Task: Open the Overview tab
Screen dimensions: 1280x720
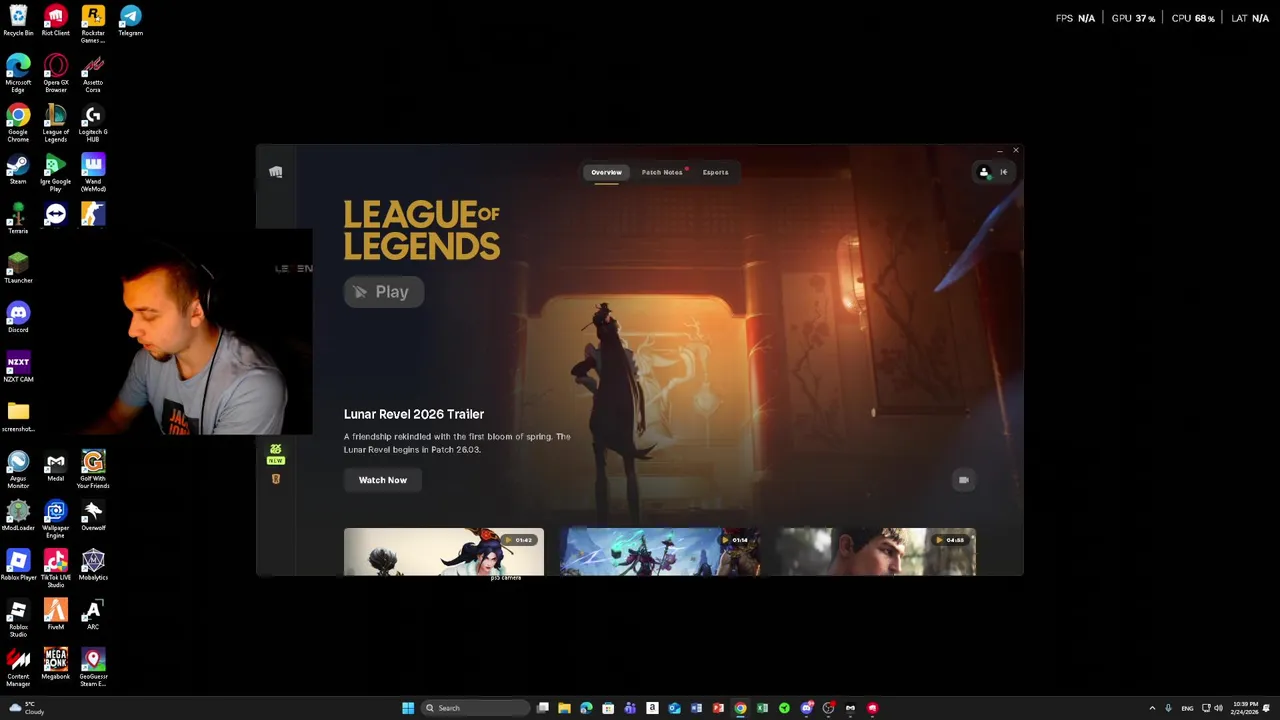Action: click(606, 172)
